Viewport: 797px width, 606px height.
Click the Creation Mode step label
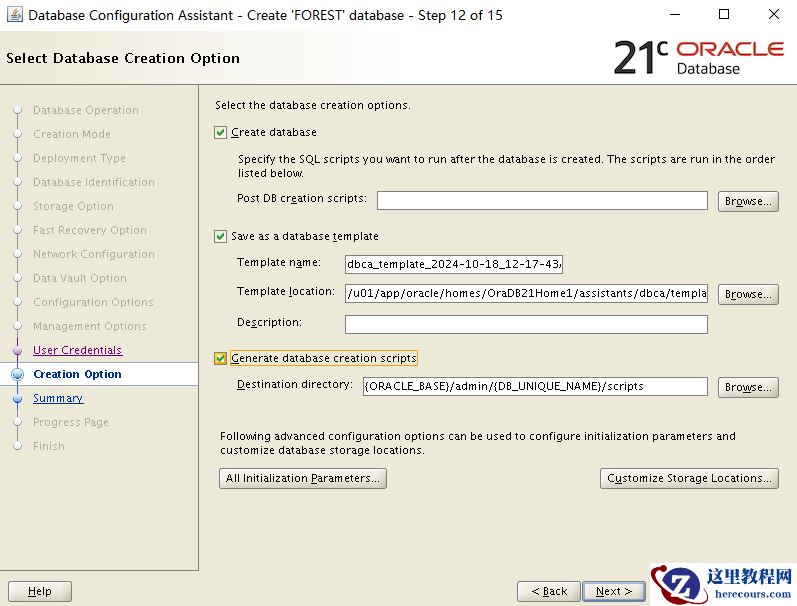click(x=72, y=134)
